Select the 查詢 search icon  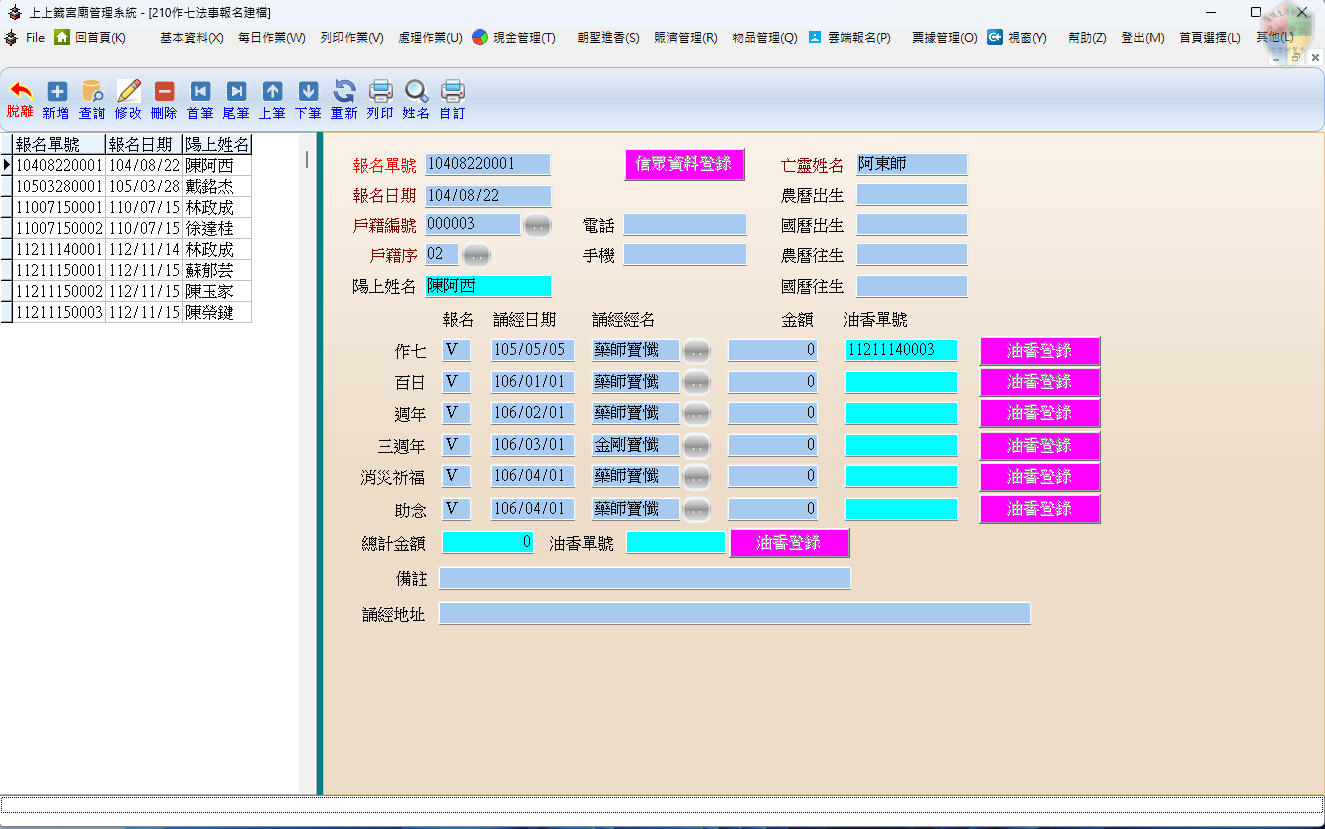point(92,97)
